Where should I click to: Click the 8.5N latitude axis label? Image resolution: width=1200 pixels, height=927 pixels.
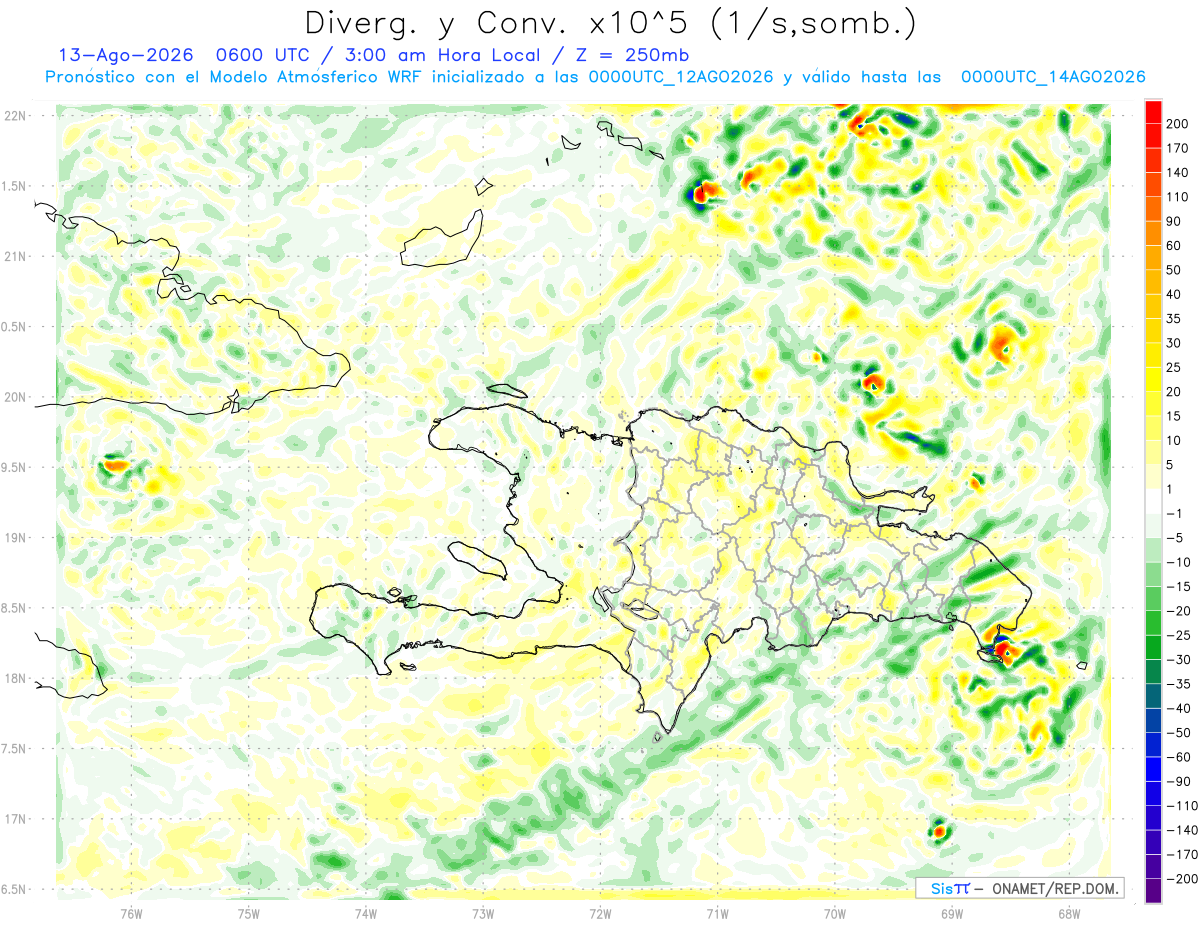pos(14,608)
